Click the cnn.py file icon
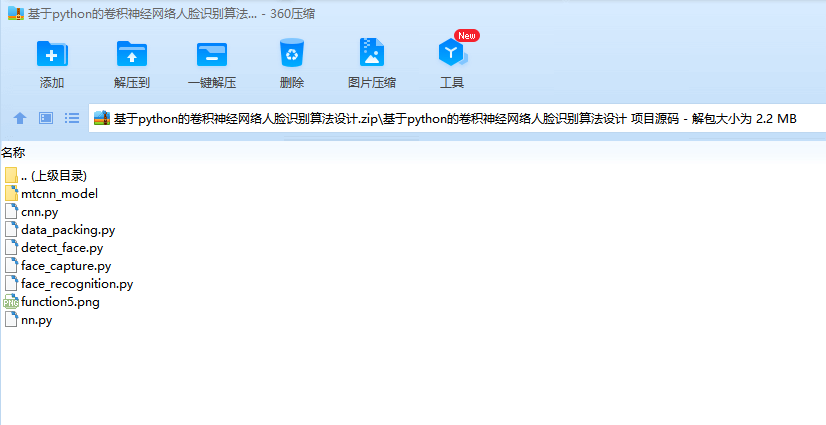Viewport: 826px width, 425px height. 12,212
